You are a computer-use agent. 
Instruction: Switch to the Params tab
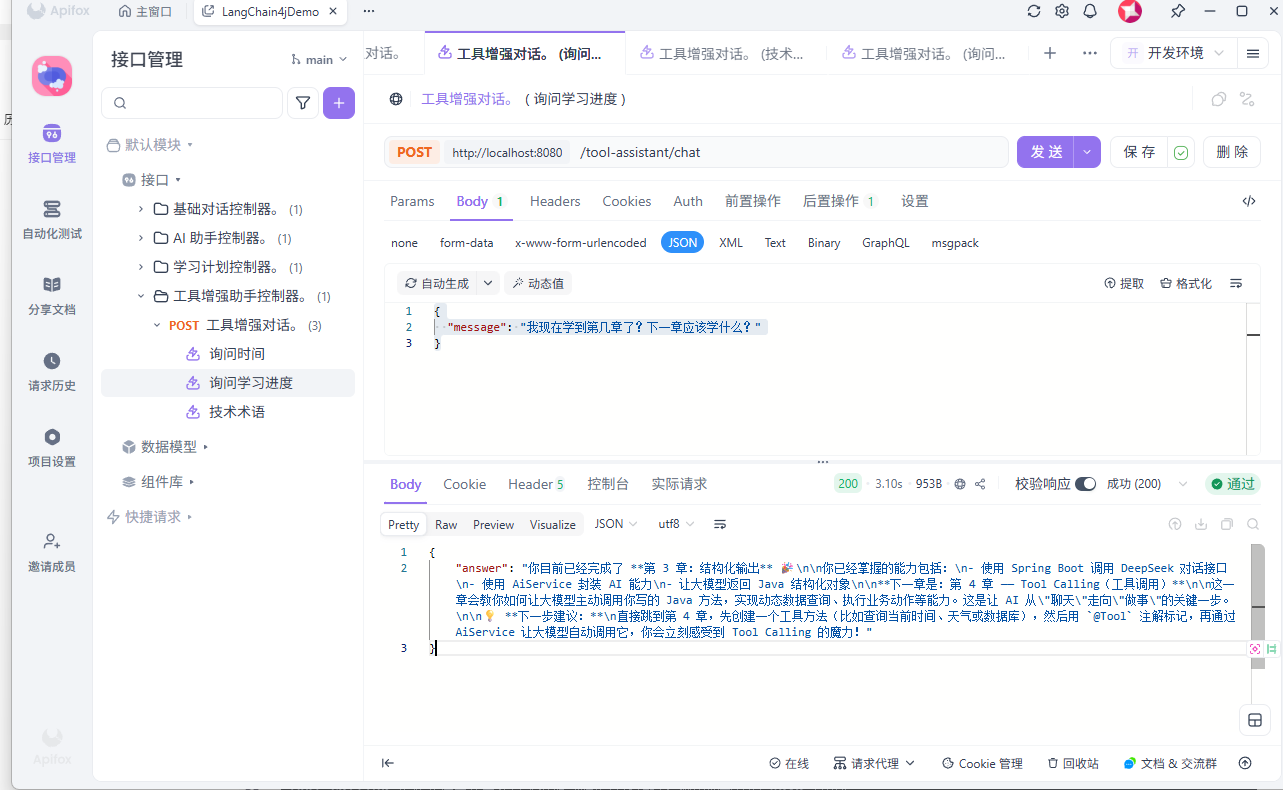click(412, 201)
